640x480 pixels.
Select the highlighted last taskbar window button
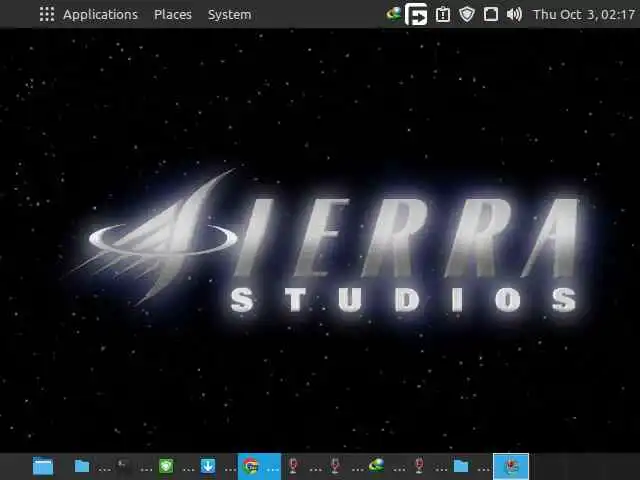[x=511, y=466]
